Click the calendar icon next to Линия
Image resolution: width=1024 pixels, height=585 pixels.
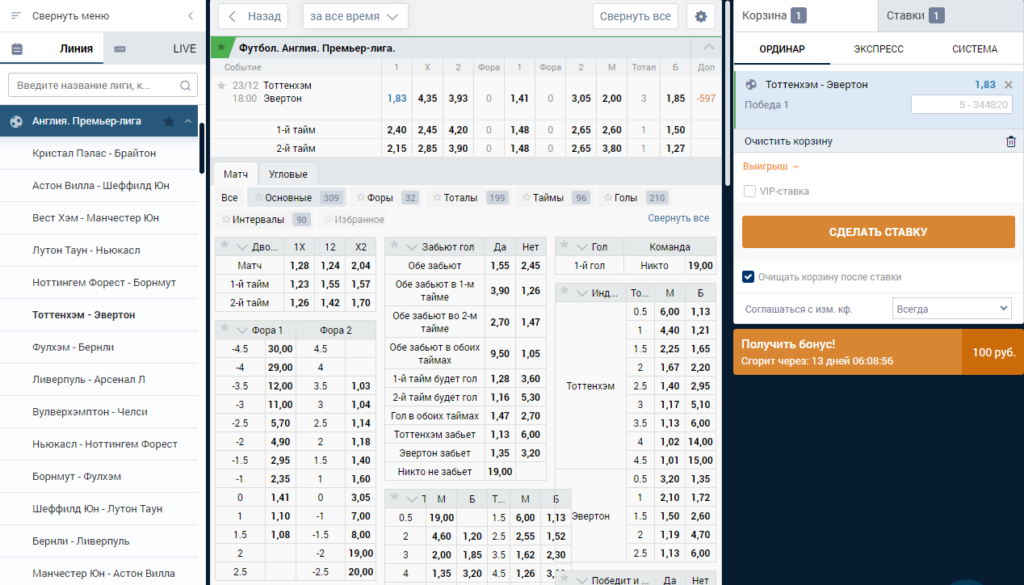click(17, 49)
